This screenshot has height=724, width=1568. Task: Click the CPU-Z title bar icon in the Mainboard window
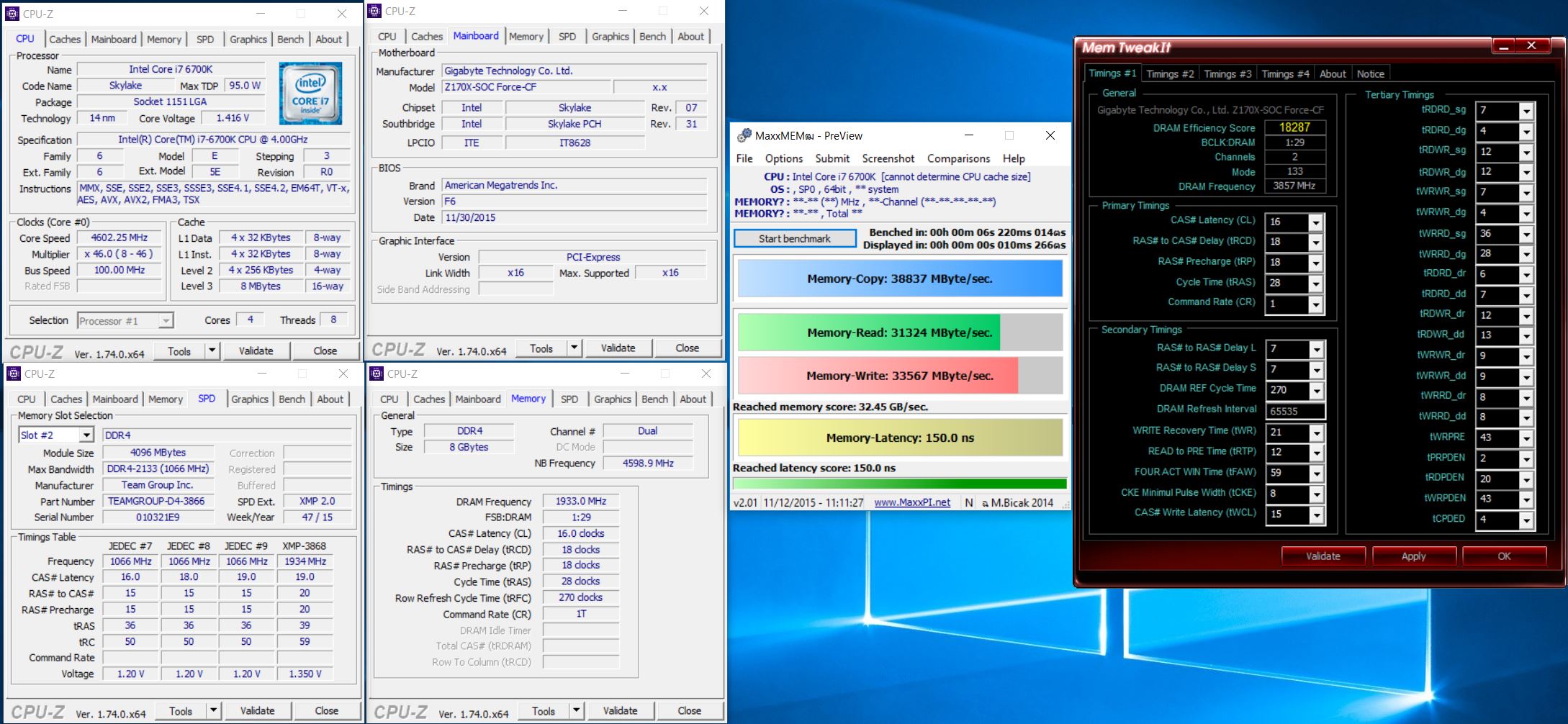374,11
